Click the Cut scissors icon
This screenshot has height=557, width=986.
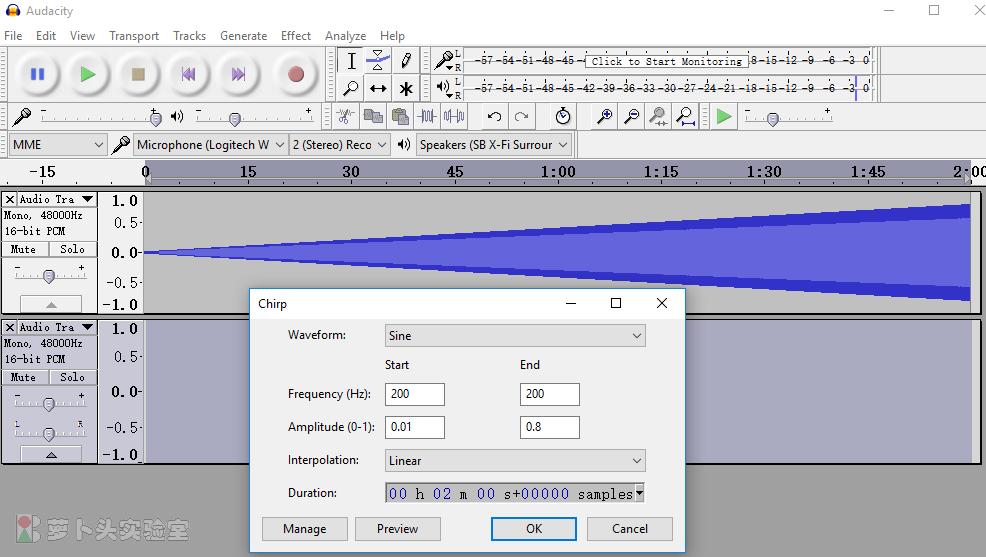click(x=345, y=116)
